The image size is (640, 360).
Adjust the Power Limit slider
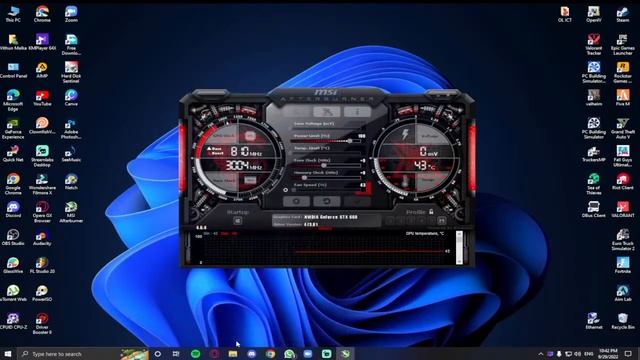[326, 141]
